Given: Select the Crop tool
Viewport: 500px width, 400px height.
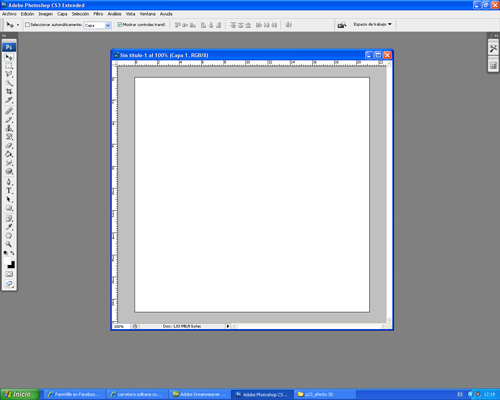Looking at the screenshot, I should tap(9, 91).
